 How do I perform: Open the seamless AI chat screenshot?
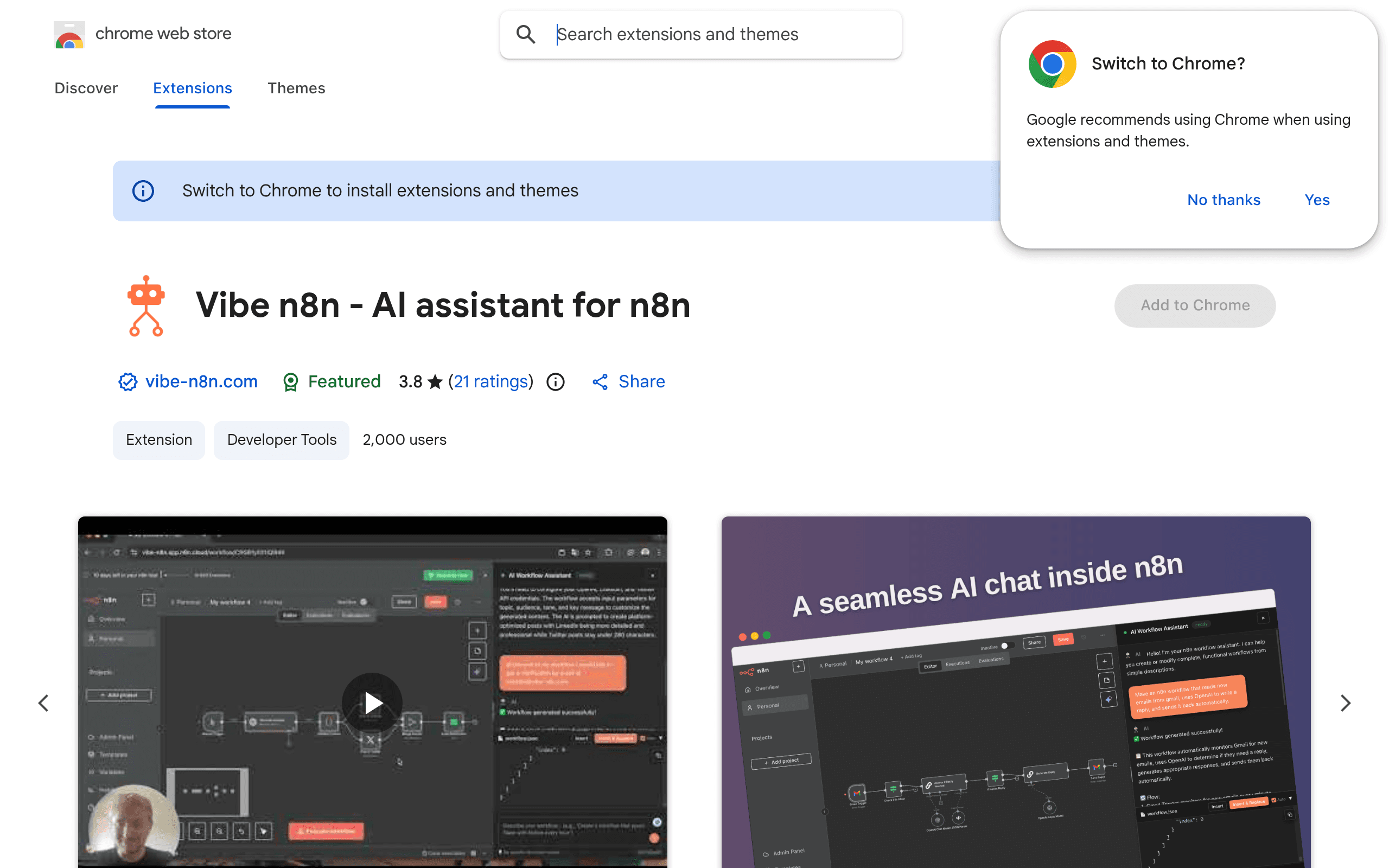(x=1016, y=692)
